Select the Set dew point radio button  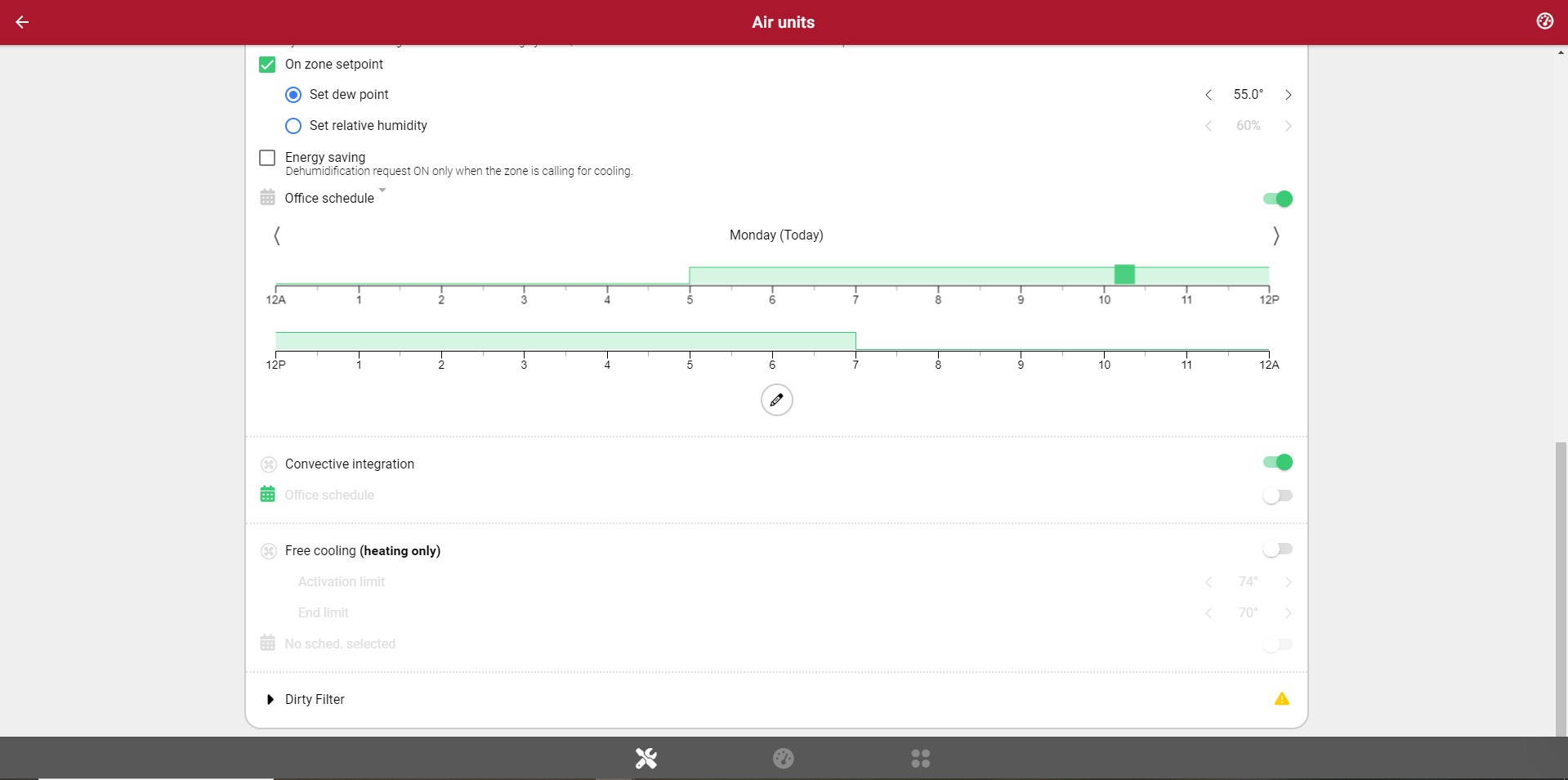point(293,95)
